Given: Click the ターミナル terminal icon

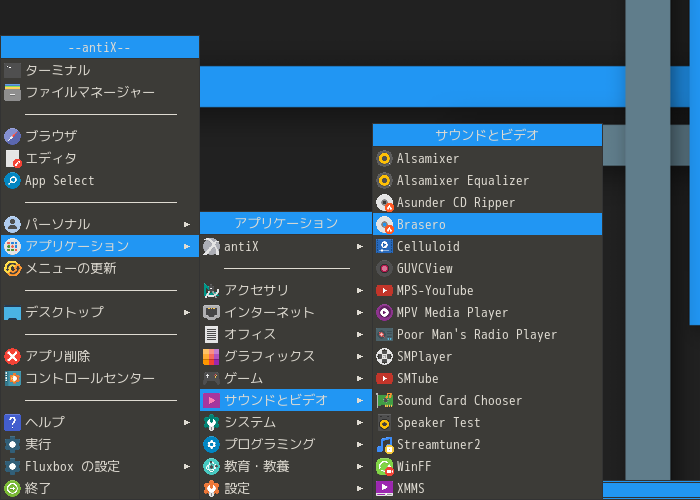Looking at the screenshot, I should (12, 70).
